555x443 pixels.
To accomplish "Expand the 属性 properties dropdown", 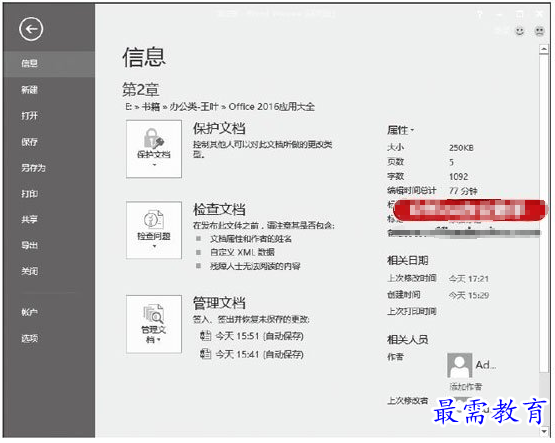I will pyautogui.click(x=401, y=130).
